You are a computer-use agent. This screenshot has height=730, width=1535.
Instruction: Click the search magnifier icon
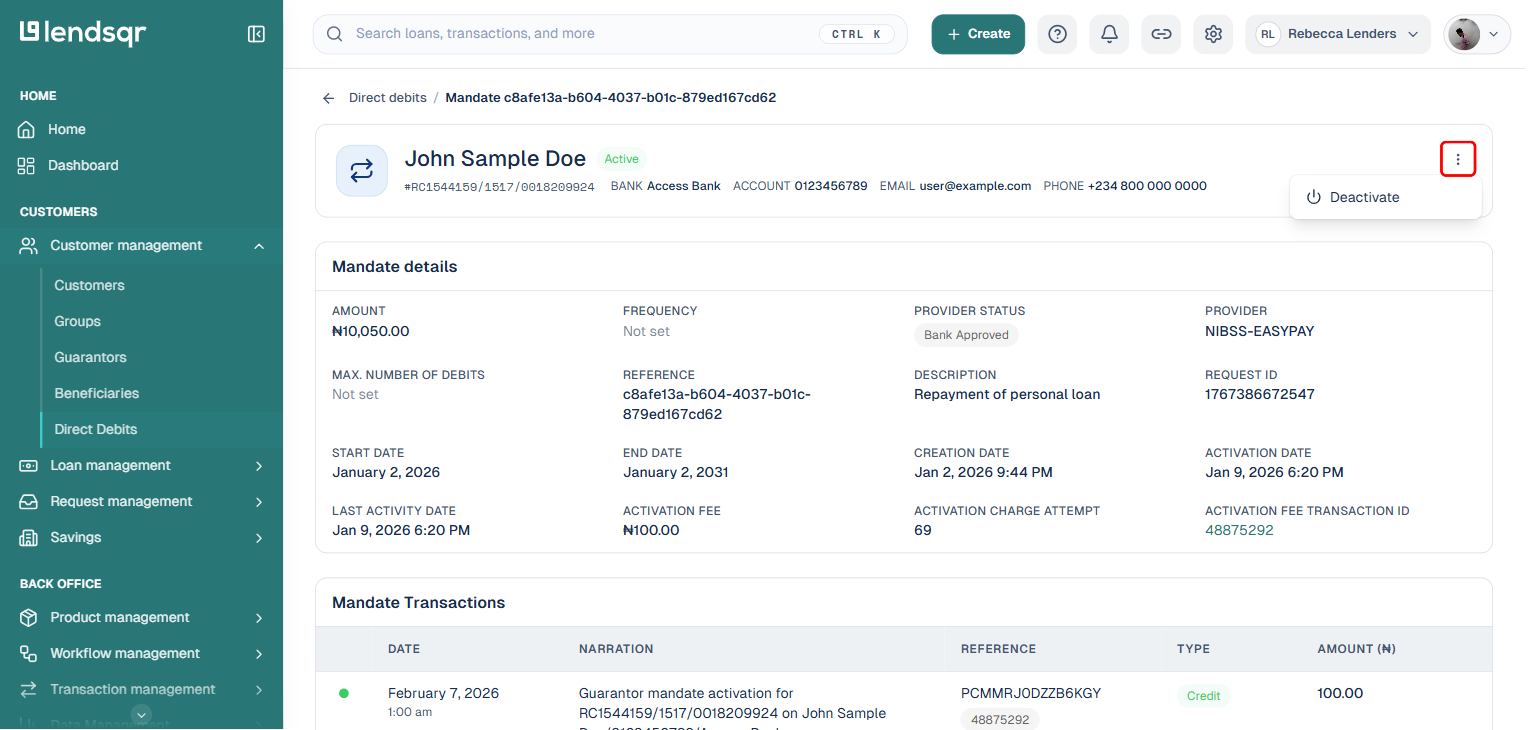335,34
